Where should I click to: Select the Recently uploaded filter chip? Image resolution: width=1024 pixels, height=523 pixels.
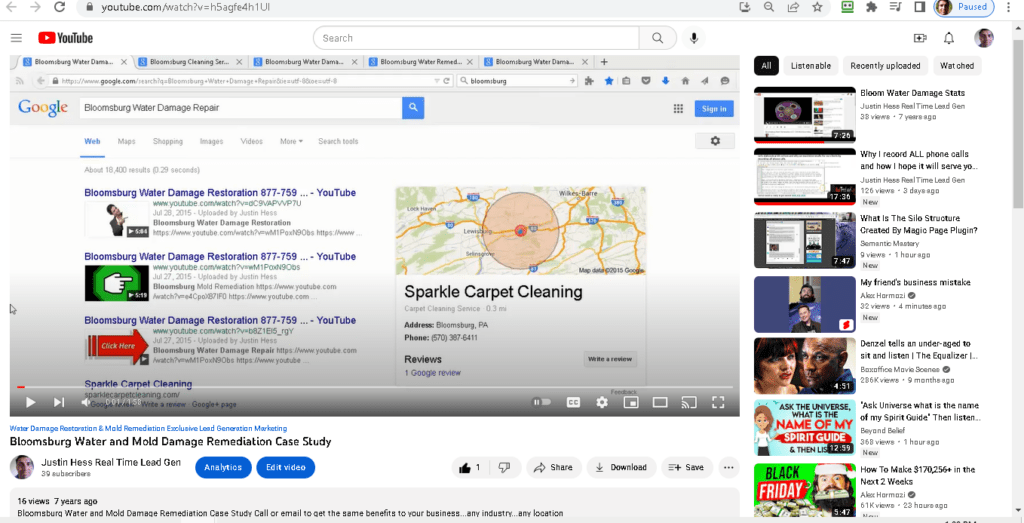pyautogui.click(x=885, y=66)
